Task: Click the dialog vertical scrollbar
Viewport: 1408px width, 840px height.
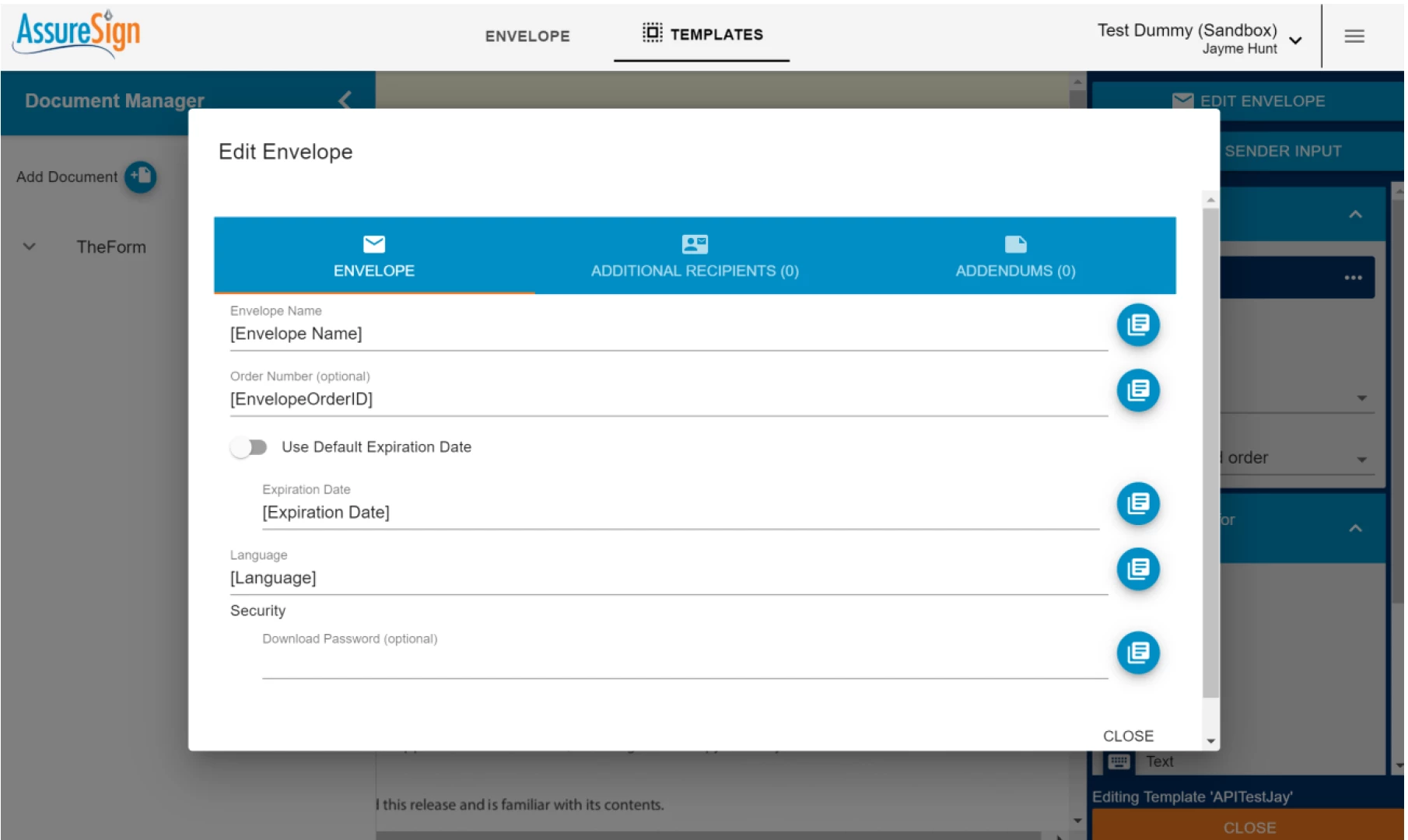Action: pos(1210,453)
